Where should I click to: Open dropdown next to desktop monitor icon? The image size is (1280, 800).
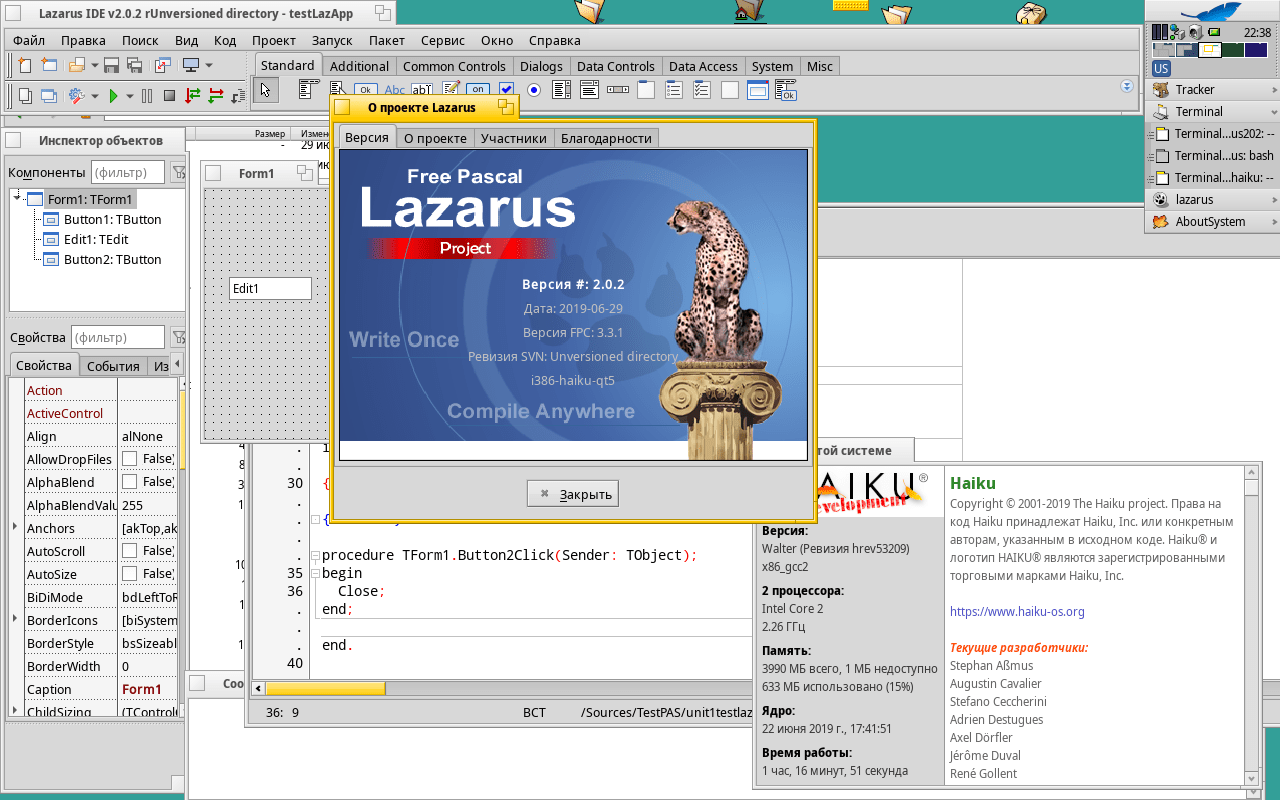coord(209,65)
